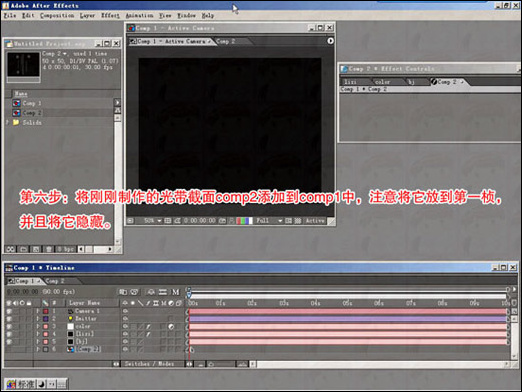Expand the color layer properties
The image size is (522, 392).
click(38, 326)
